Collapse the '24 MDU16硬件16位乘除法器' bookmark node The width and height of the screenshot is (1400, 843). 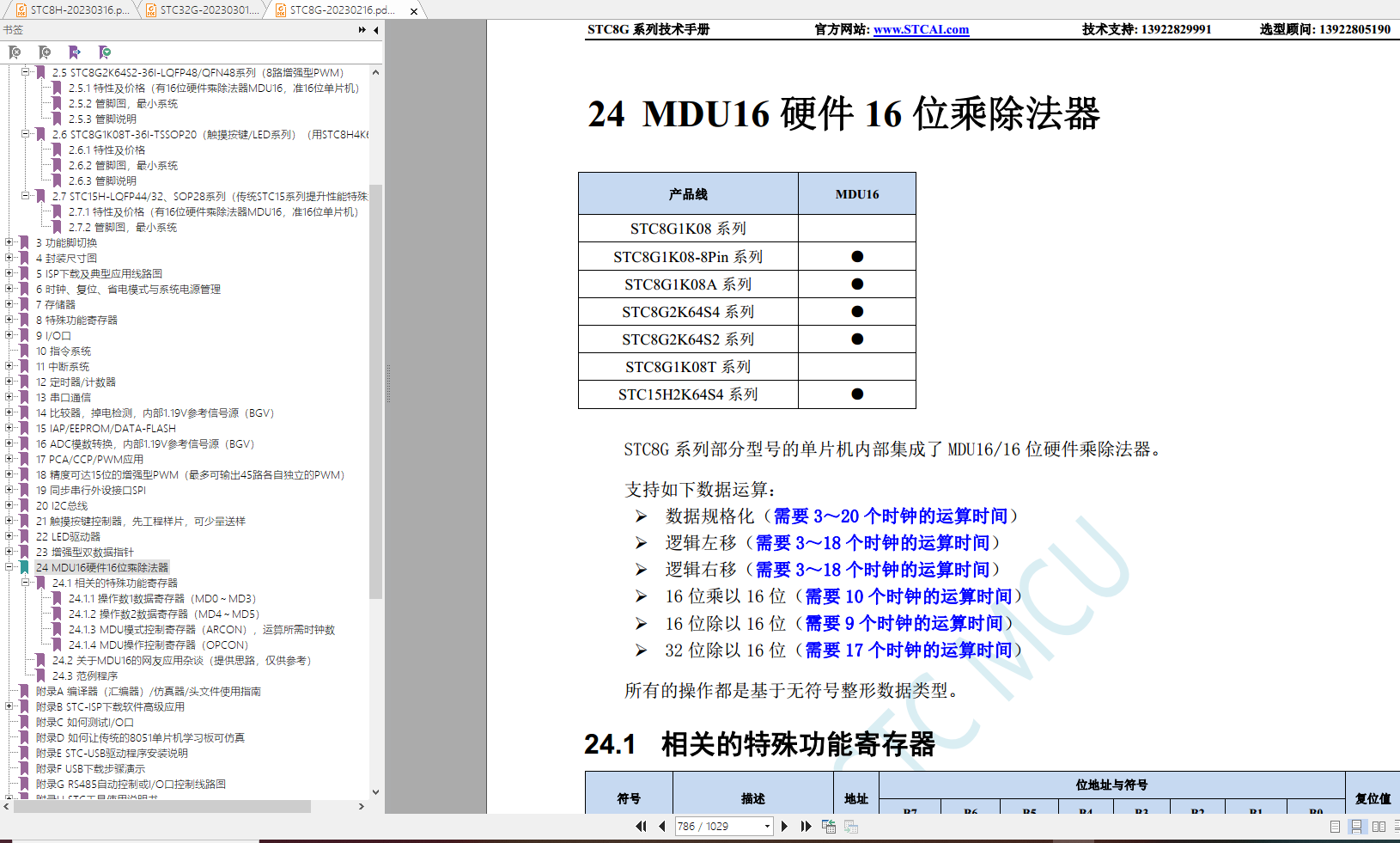[x=9, y=567]
